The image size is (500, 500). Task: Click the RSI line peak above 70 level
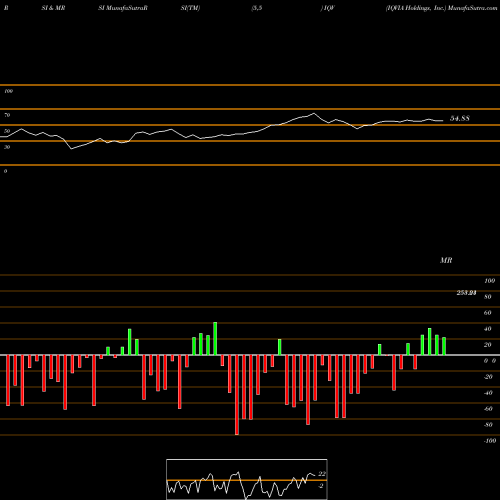(314, 114)
